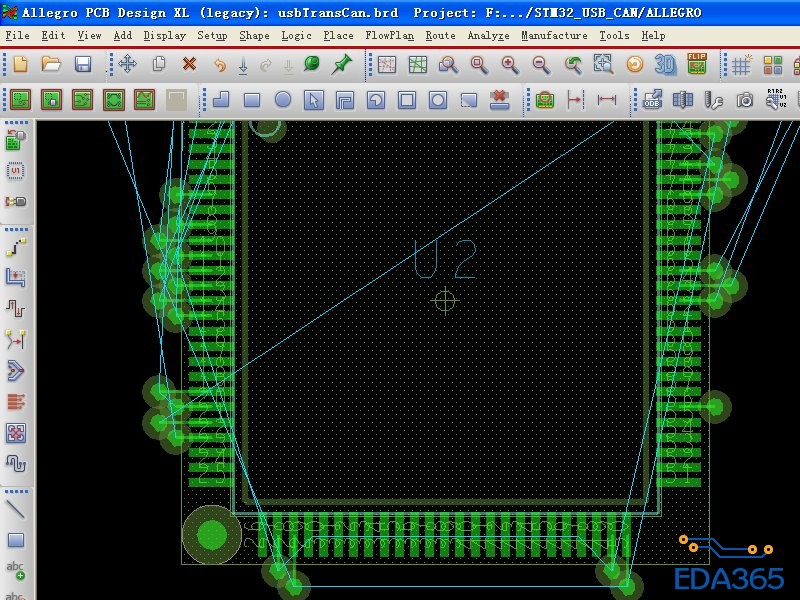Select the Shape Add polygon tool
Viewport: 800px width, 600px height.
pyautogui.click(x=221, y=99)
